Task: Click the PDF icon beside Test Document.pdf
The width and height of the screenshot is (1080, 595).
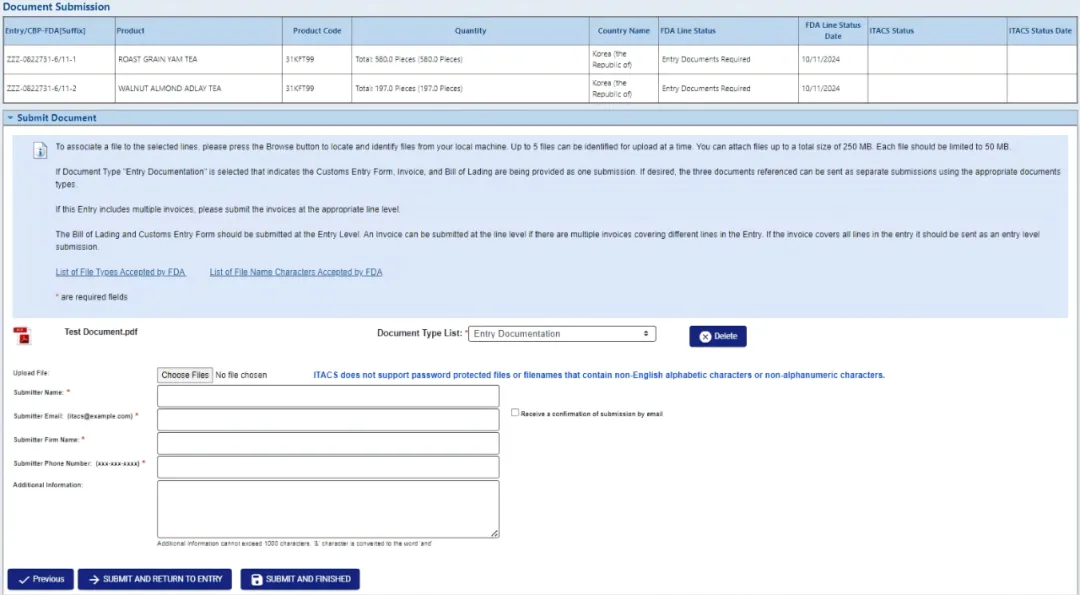Action: pyautogui.click(x=22, y=336)
